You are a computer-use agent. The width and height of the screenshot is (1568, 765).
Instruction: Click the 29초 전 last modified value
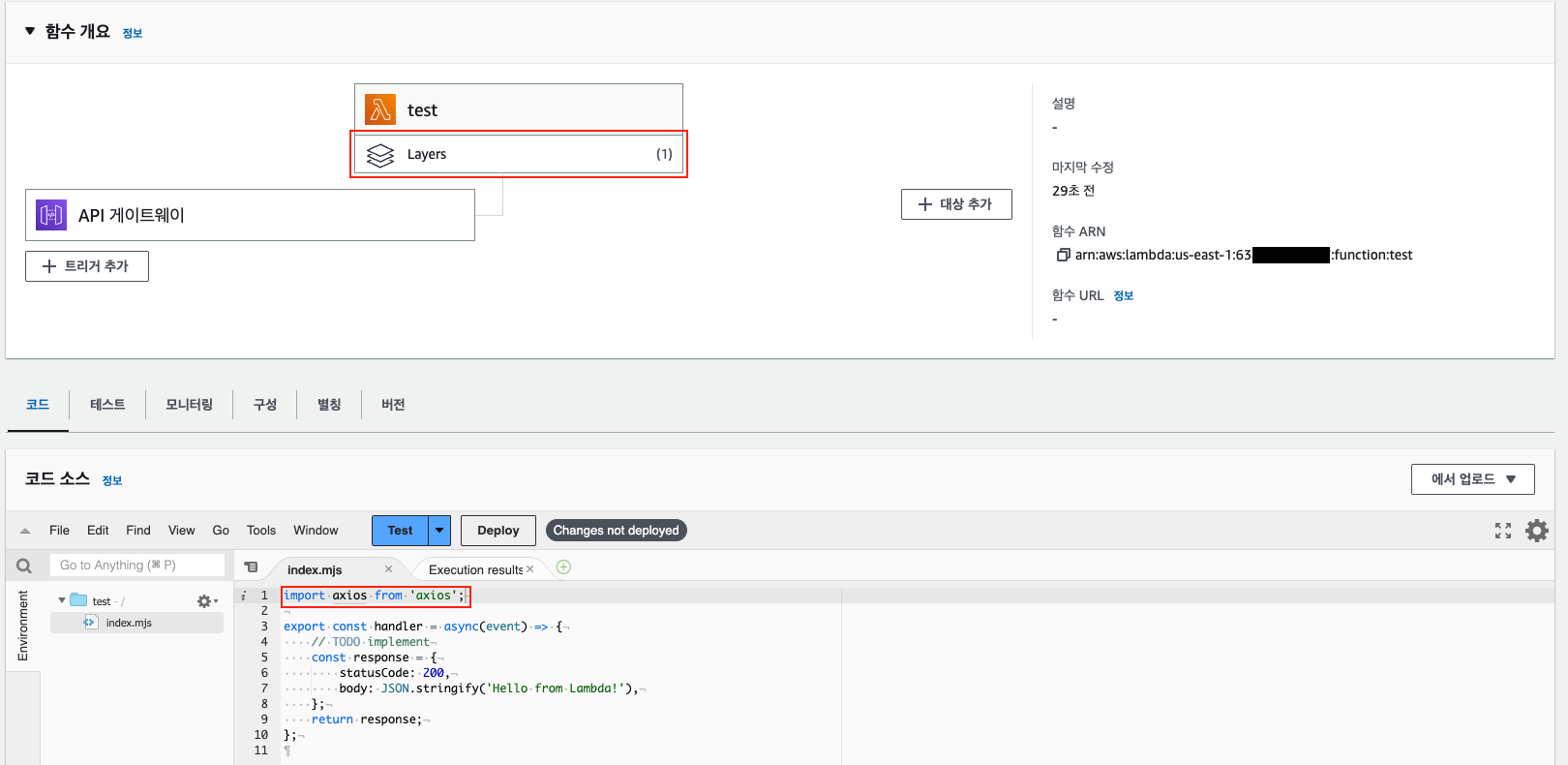1073,191
